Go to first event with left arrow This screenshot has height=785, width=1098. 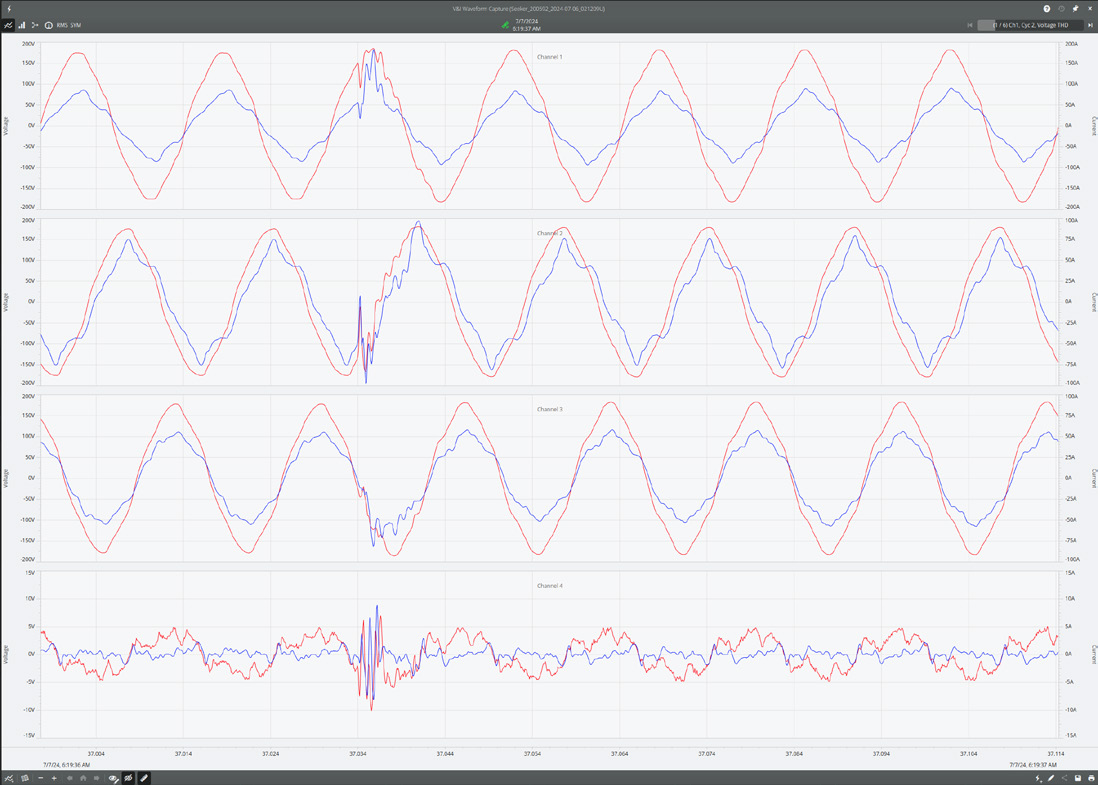[x=970, y=24]
